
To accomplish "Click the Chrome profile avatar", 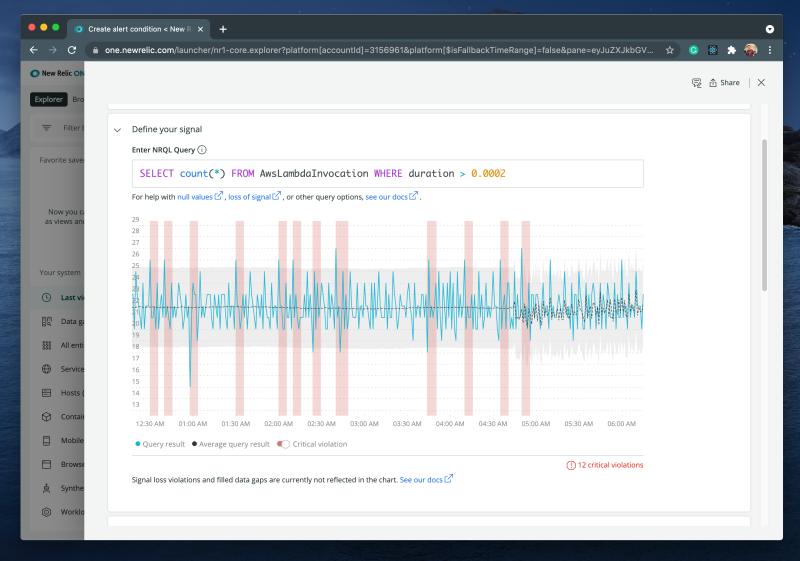I will point(750,49).
